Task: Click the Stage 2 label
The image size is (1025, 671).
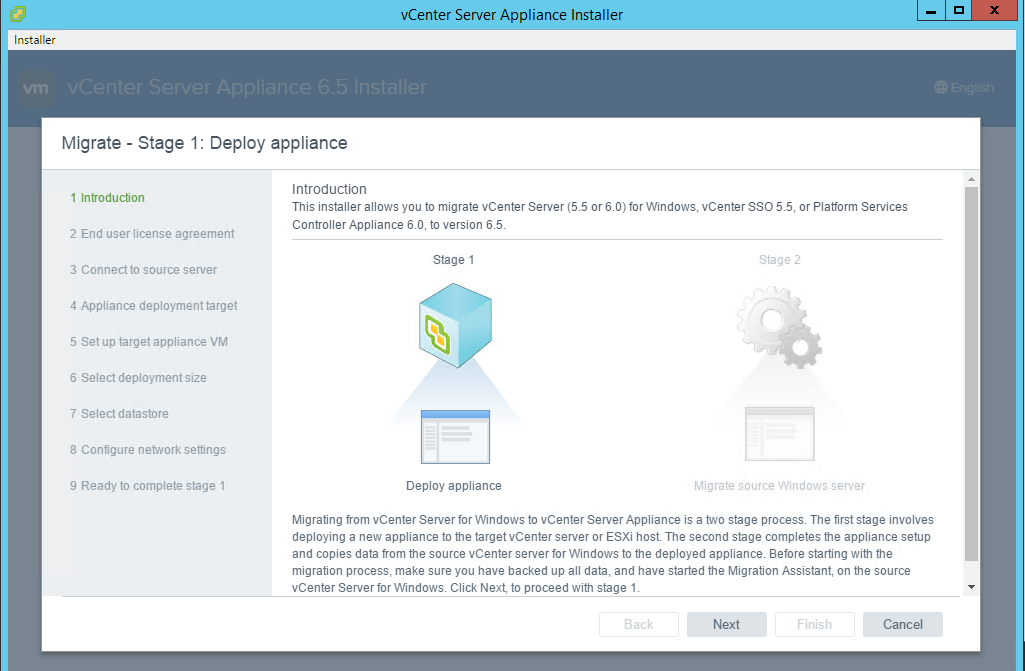Action: 779,260
